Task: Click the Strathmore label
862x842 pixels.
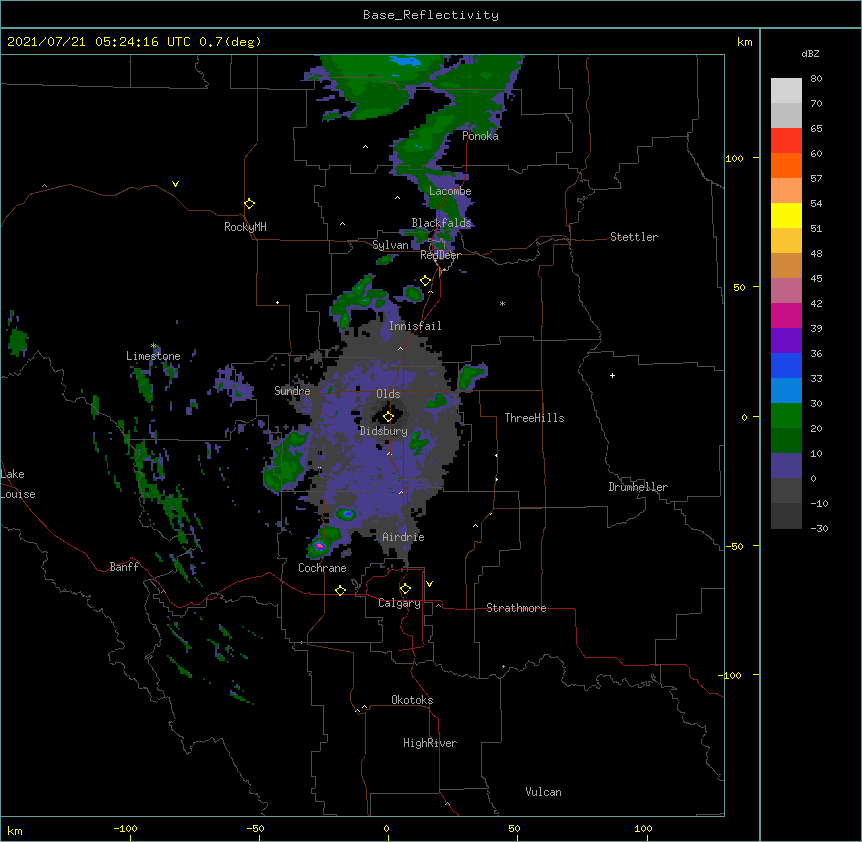Action: pos(516,608)
